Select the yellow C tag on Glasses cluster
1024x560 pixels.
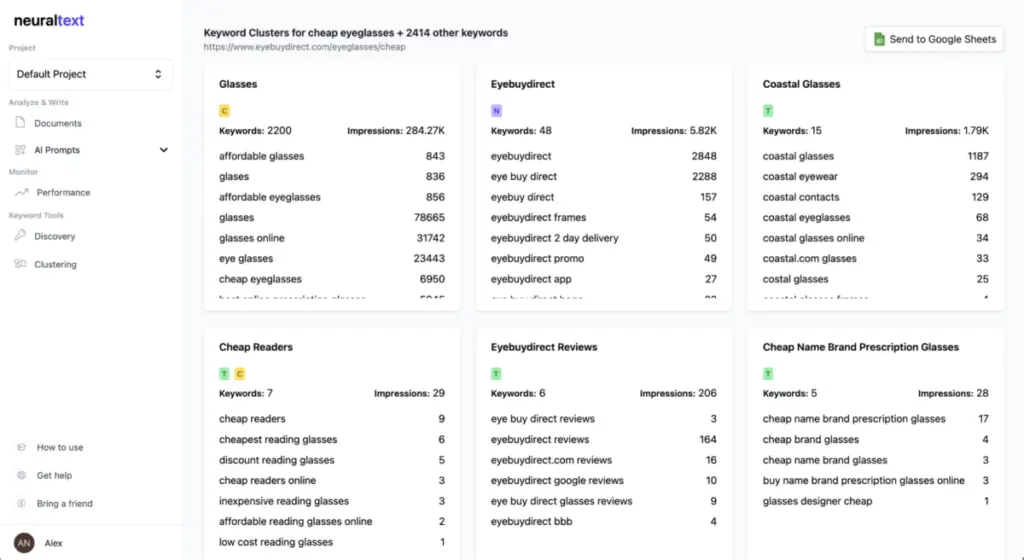tap(225, 111)
